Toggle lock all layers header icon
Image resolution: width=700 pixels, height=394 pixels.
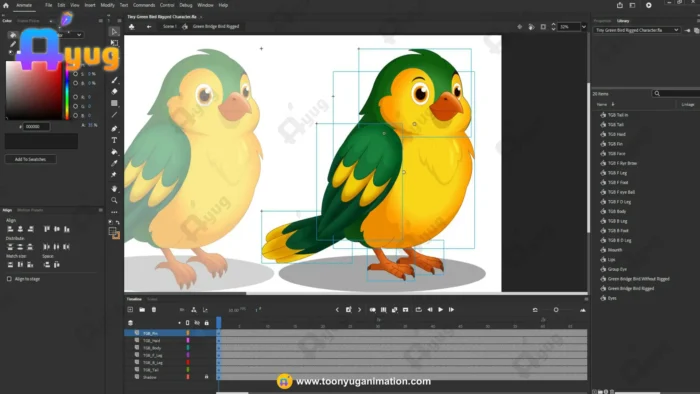coord(206,323)
